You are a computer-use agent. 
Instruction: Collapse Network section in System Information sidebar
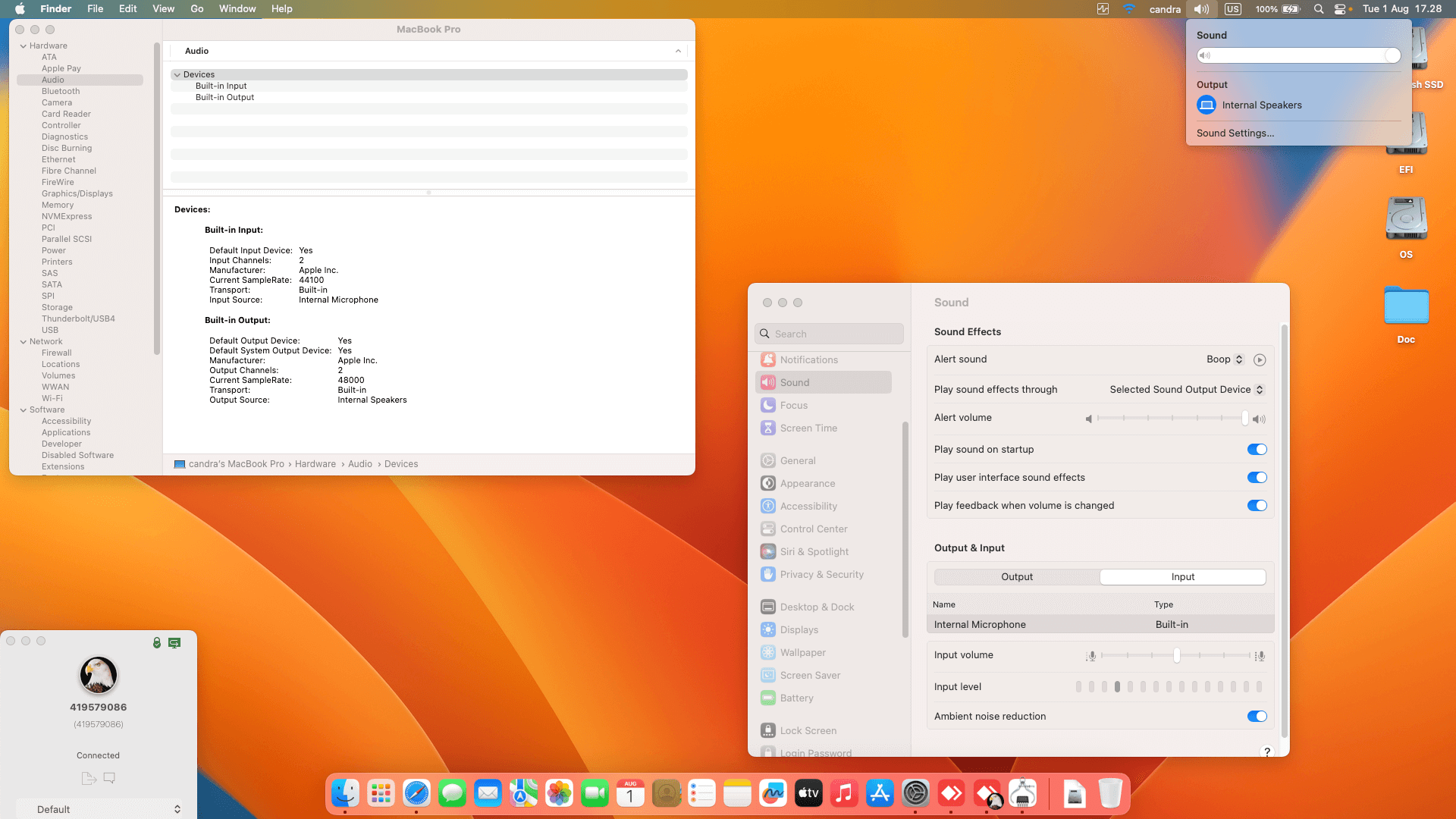coord(24,342)
